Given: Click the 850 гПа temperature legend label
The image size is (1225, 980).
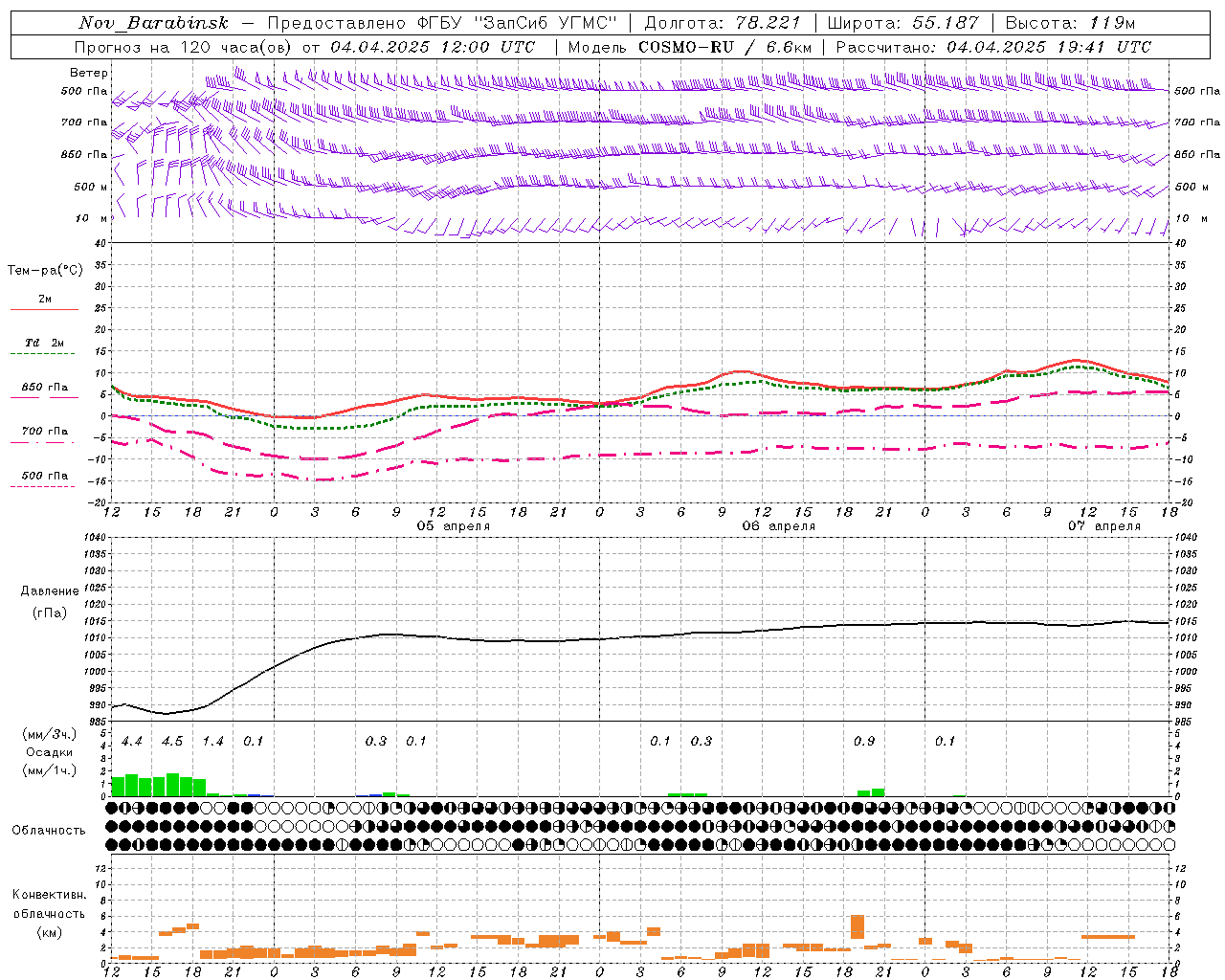Looking at the screenshot, I should coord(45,388).
